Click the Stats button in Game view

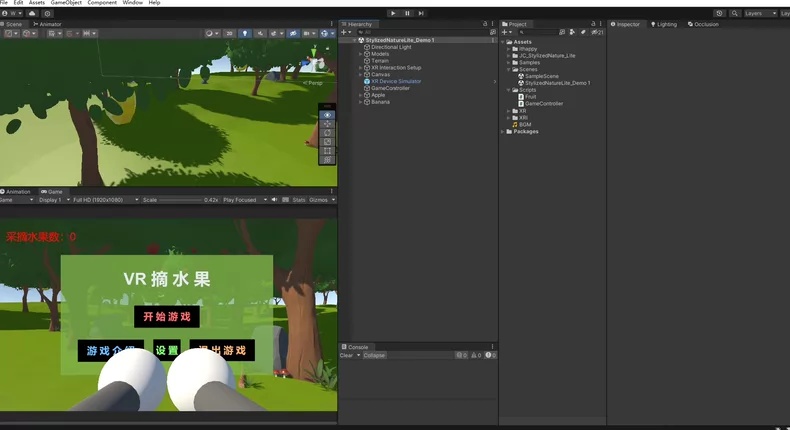pos(299,200)
